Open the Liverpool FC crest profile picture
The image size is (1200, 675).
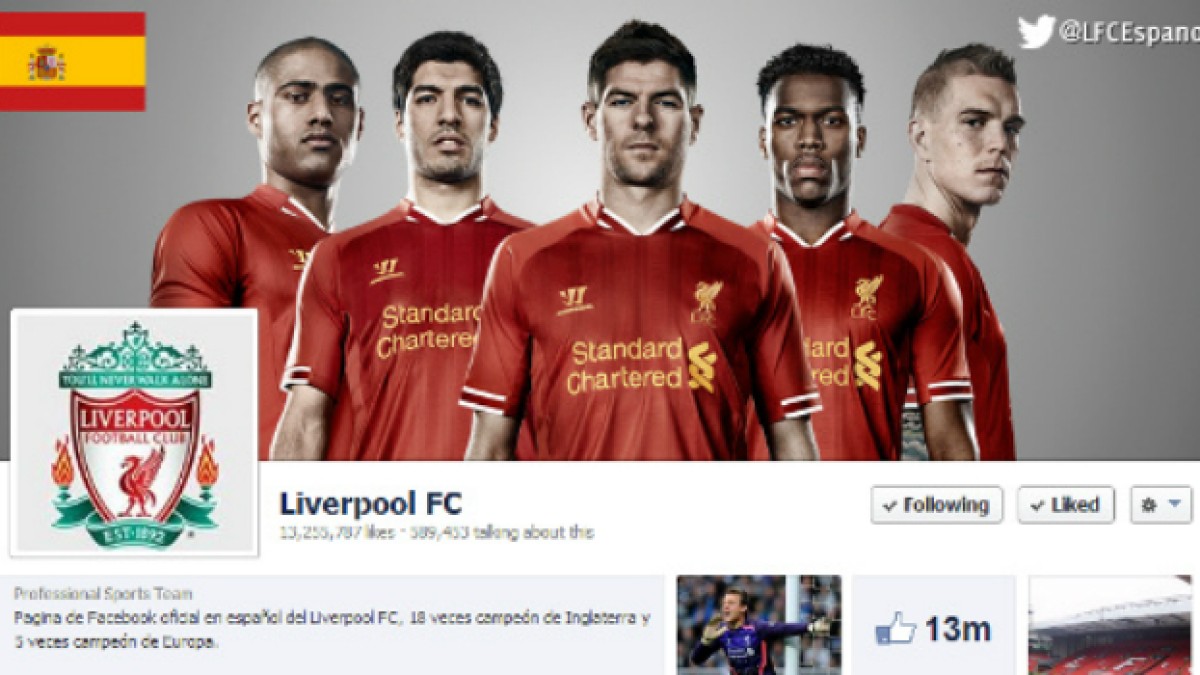134,432
